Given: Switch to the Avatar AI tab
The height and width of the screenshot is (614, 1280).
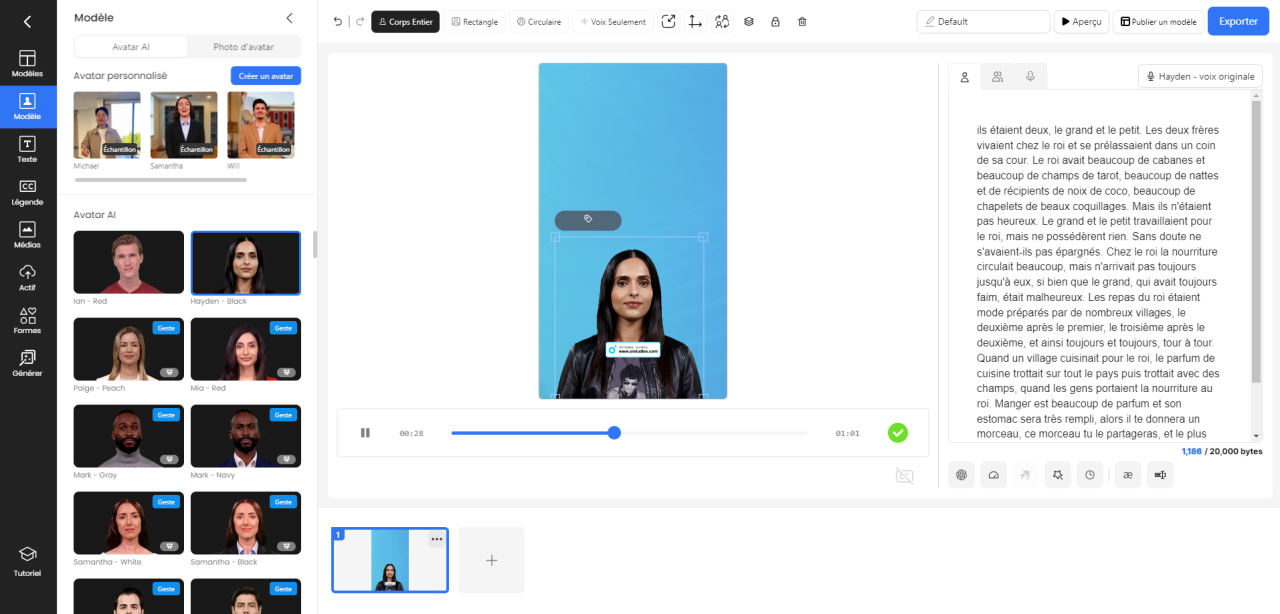Looking at the screenshot, I should click(x=131, y=47).
